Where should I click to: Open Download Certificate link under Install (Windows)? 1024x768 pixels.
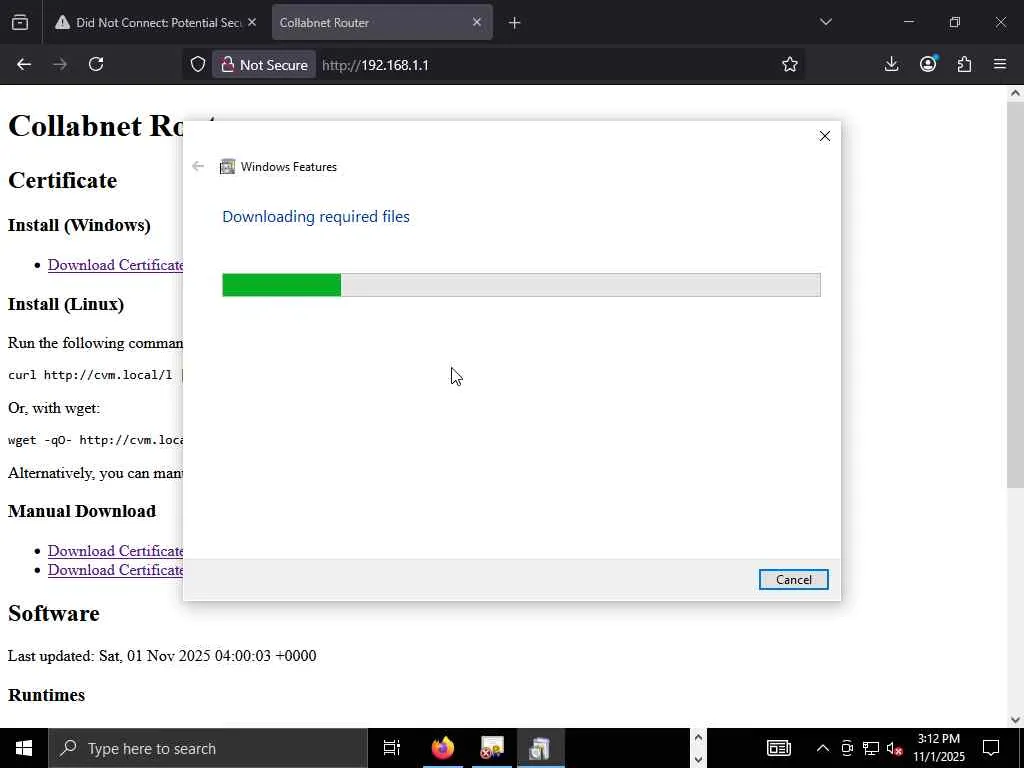click(116, 264)
